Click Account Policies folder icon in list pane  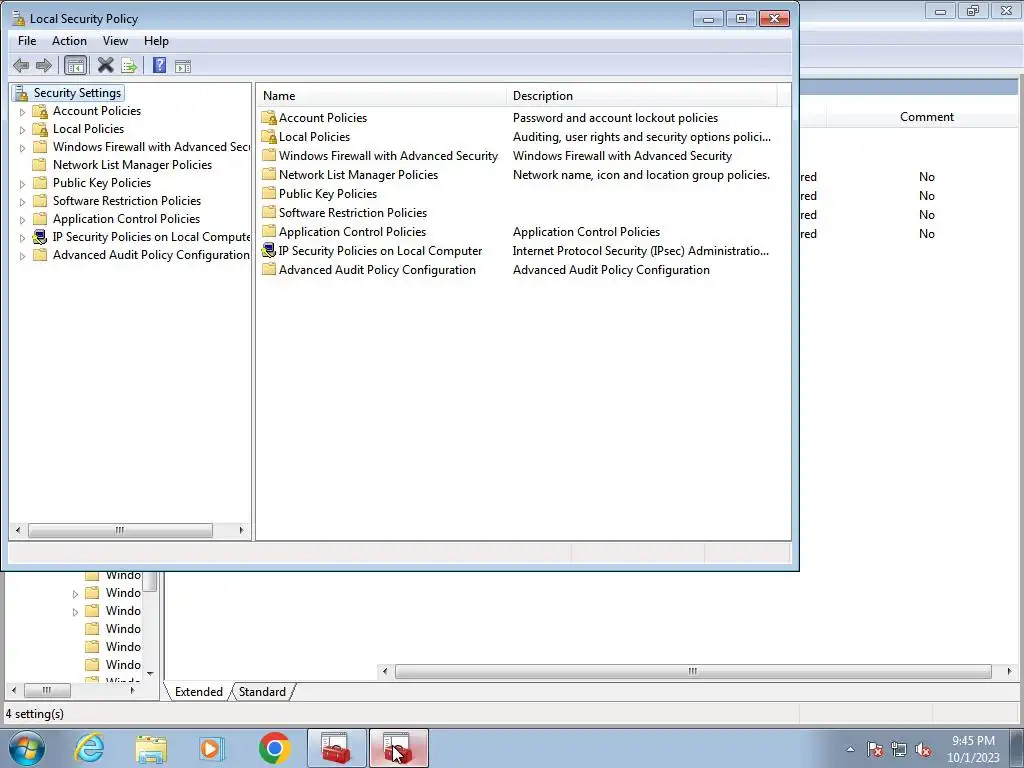[x=268, y=118]
